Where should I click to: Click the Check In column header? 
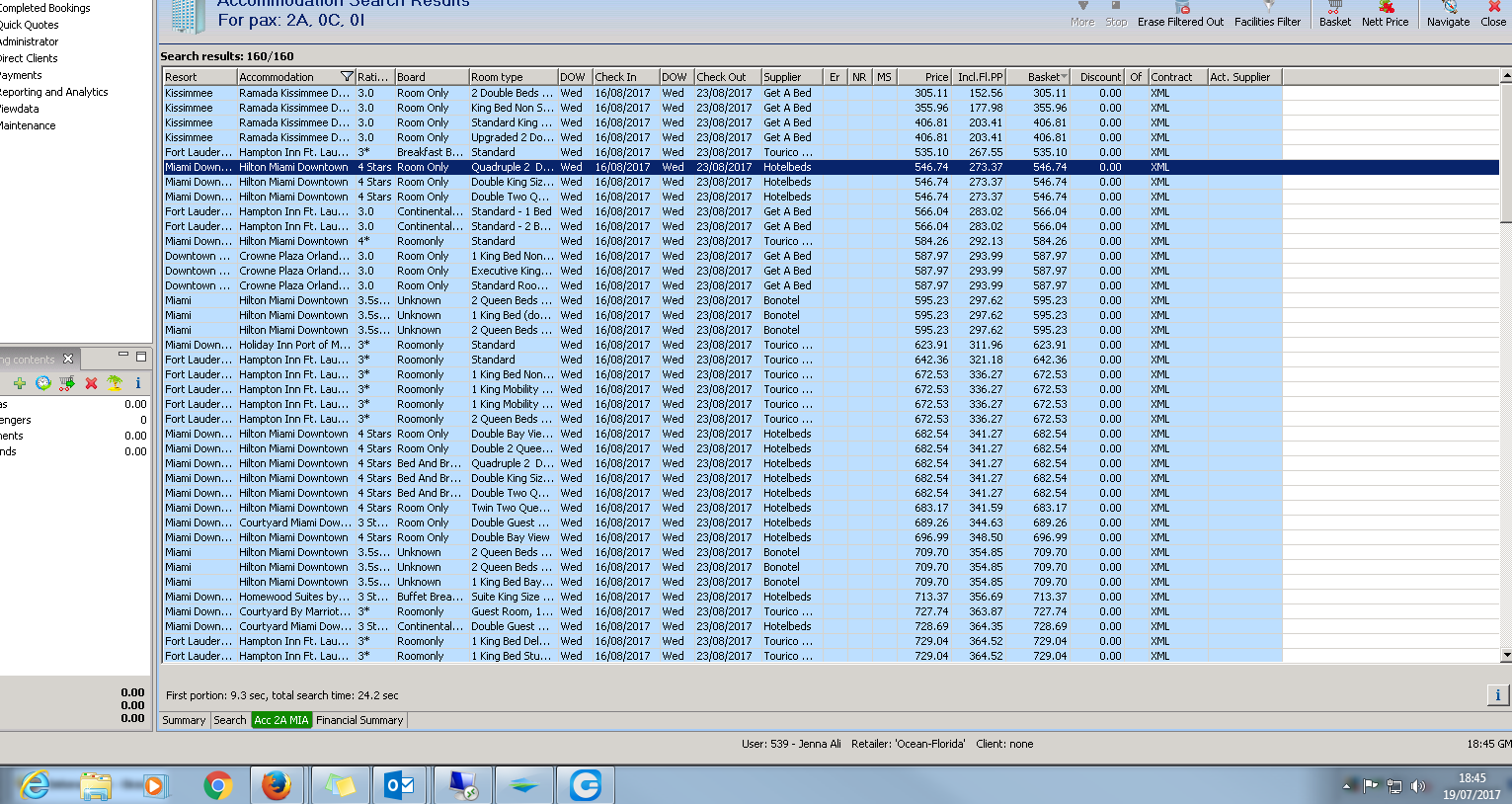tap(626, 77)
